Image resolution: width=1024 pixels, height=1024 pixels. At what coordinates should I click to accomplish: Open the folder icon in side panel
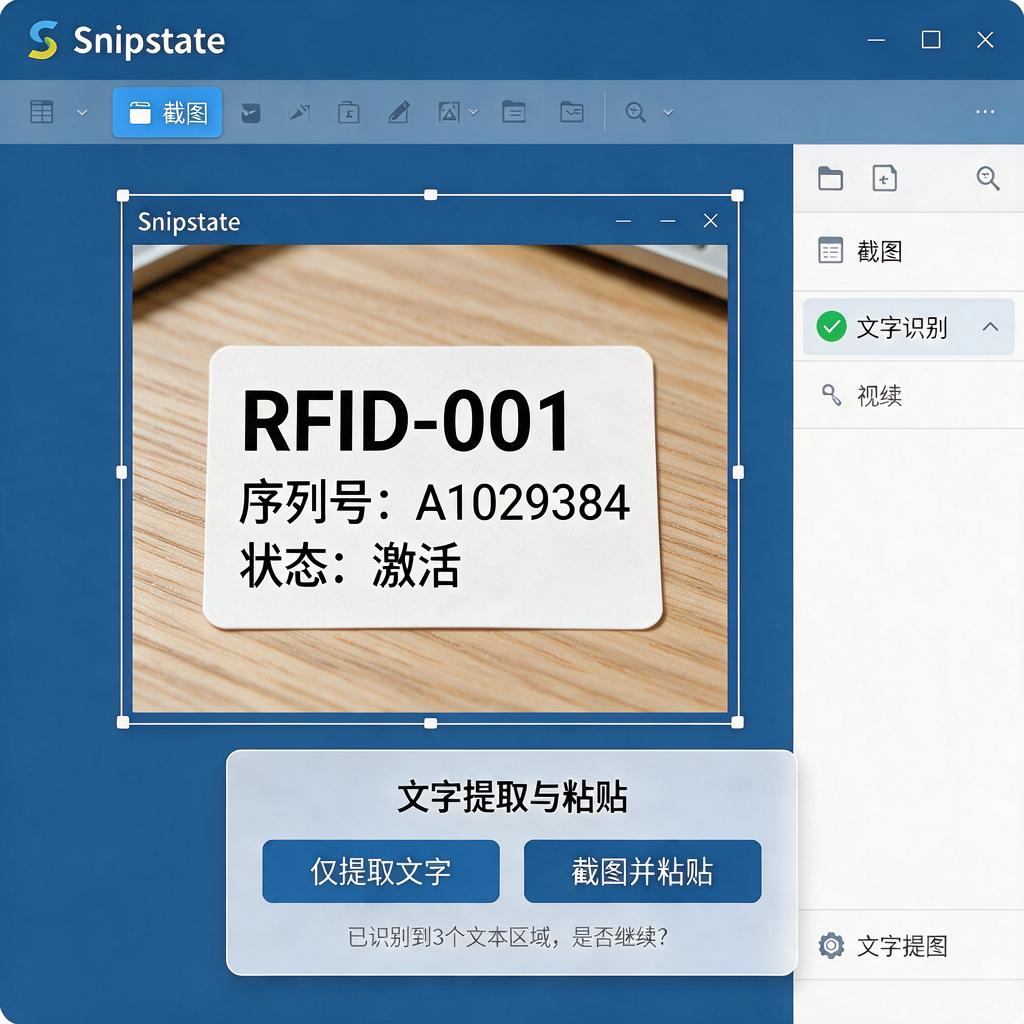tap(830, 178)
